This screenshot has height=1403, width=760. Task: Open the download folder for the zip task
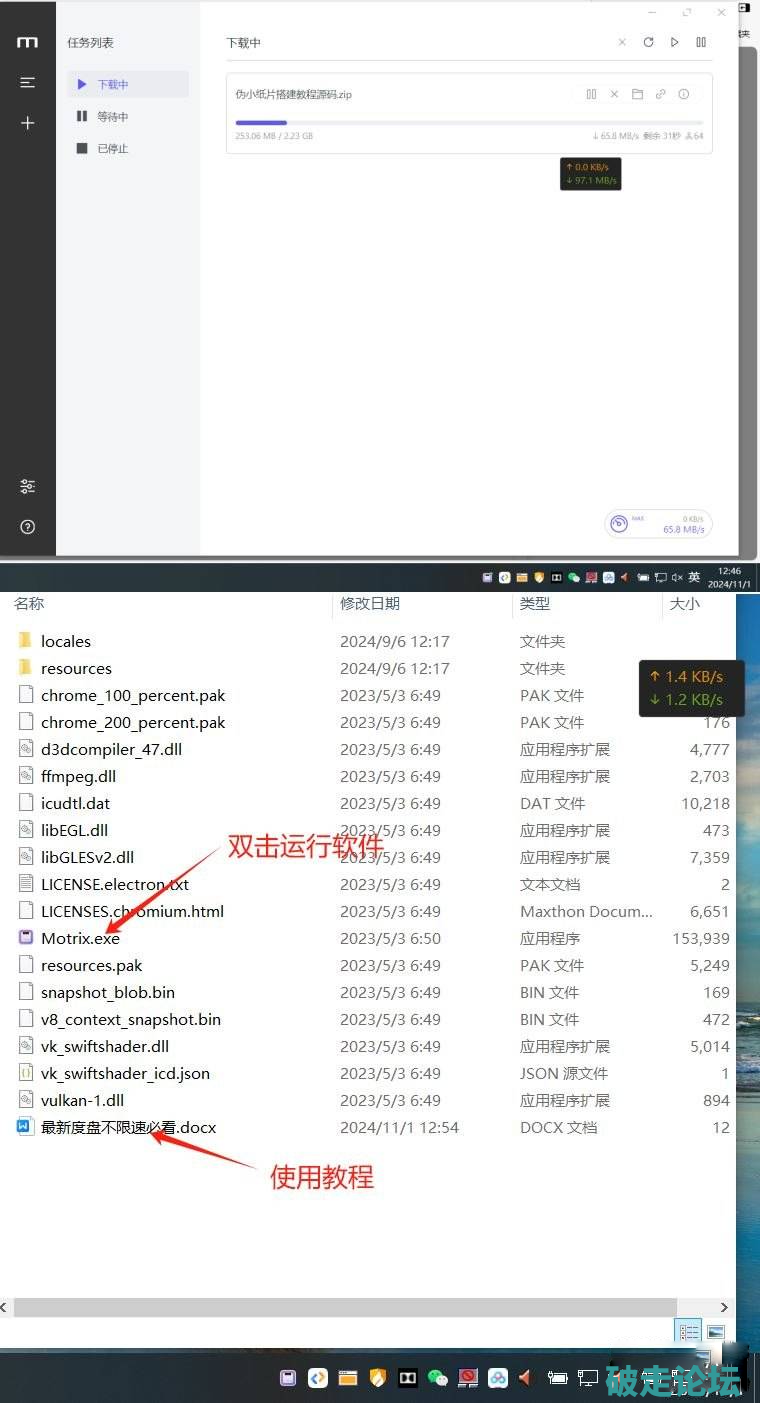[637, 94]
